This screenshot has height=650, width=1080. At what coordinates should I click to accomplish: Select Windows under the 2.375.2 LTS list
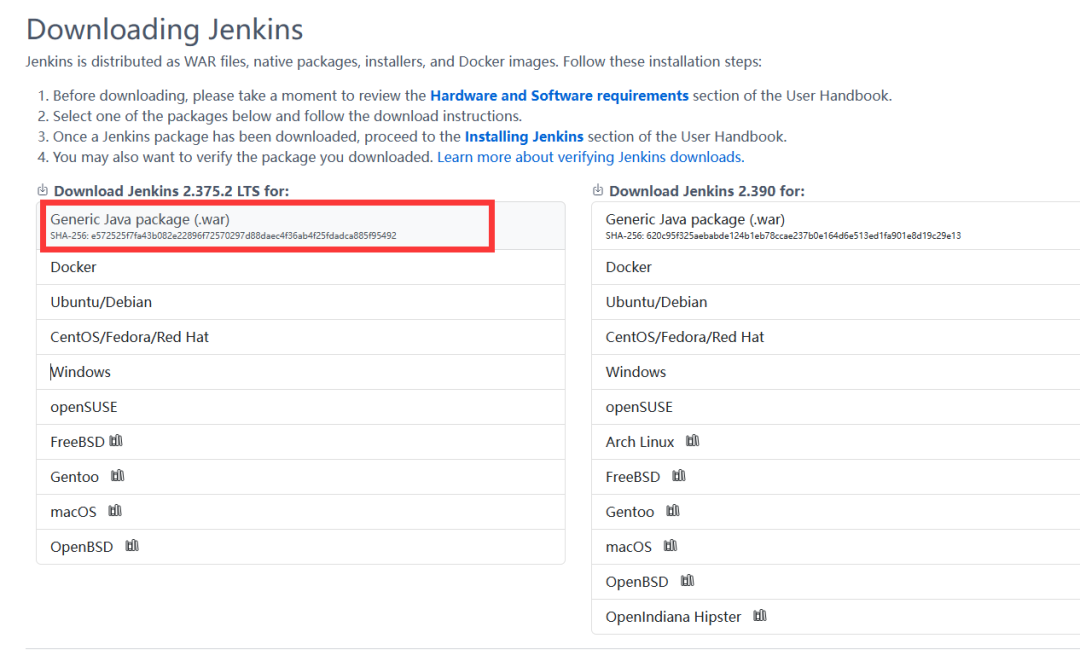[x=300, y=373]
